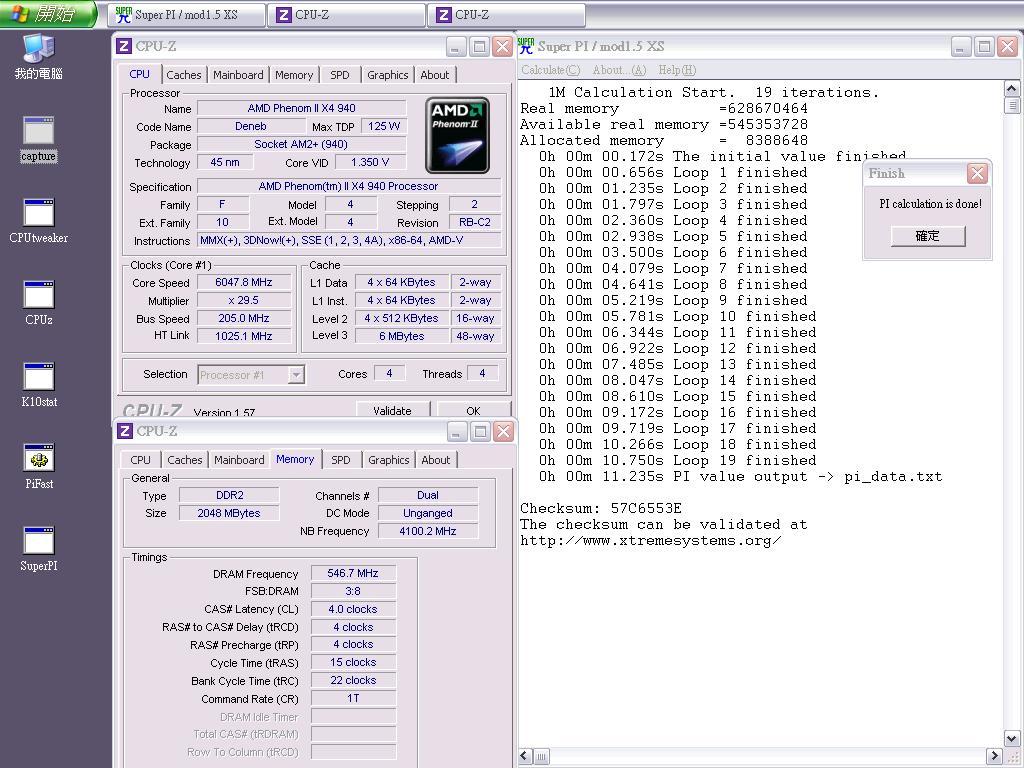1024x768 pixels.
Task: Click the bottom CPU-Z window title icon
Action: click(125, 431)
